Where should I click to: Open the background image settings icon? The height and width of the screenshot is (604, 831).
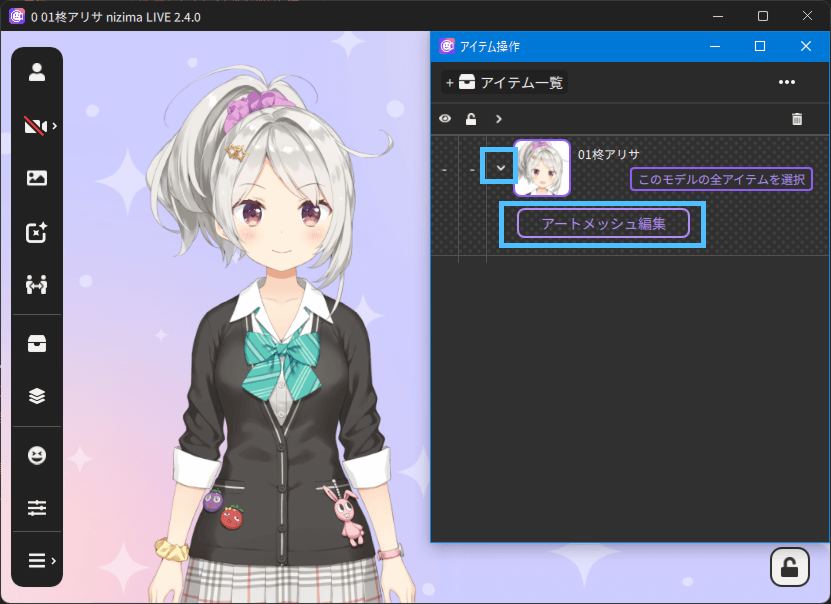tap(37, 178)
